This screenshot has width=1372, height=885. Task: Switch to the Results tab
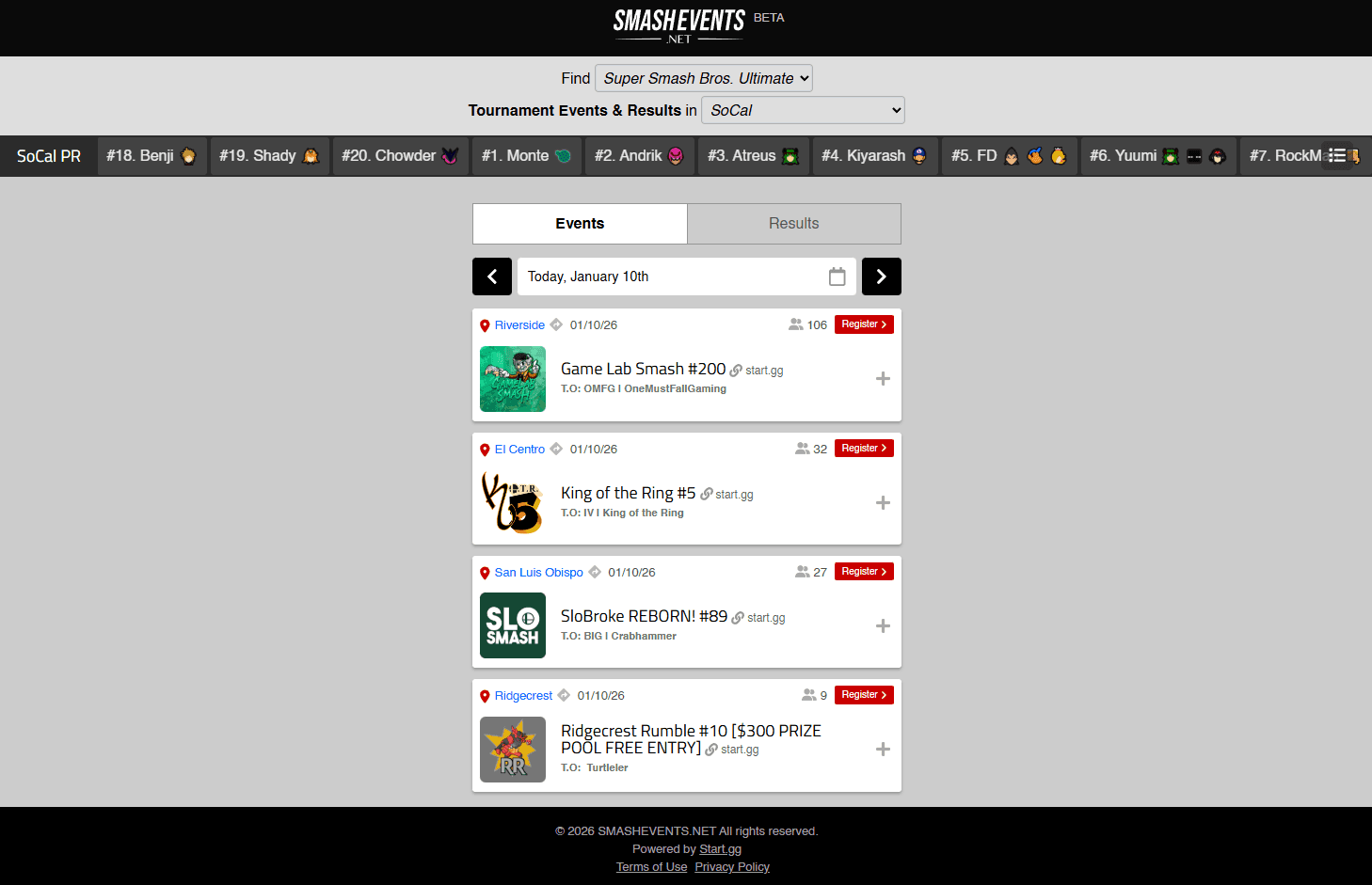point(793,224)
